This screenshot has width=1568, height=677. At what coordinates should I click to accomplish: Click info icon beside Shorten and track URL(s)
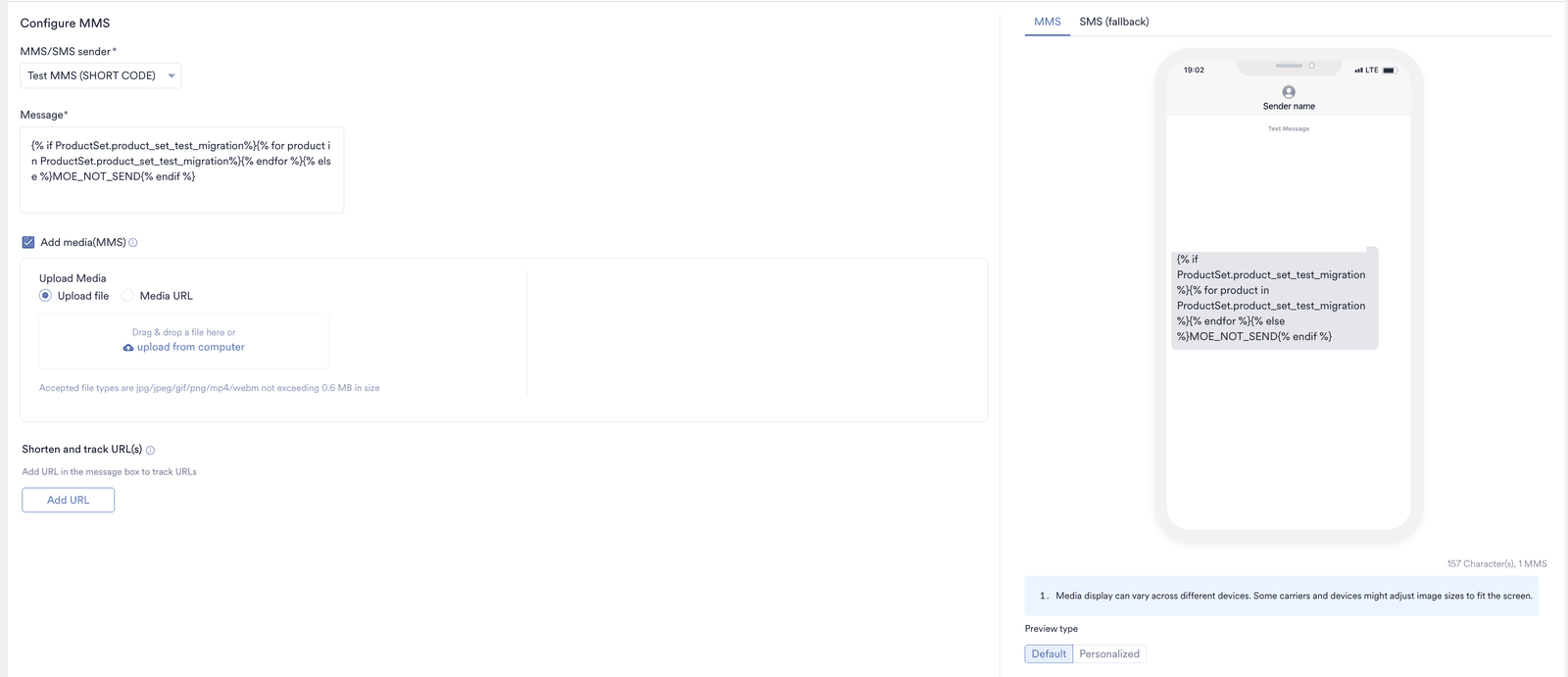[x=150, y=451]
